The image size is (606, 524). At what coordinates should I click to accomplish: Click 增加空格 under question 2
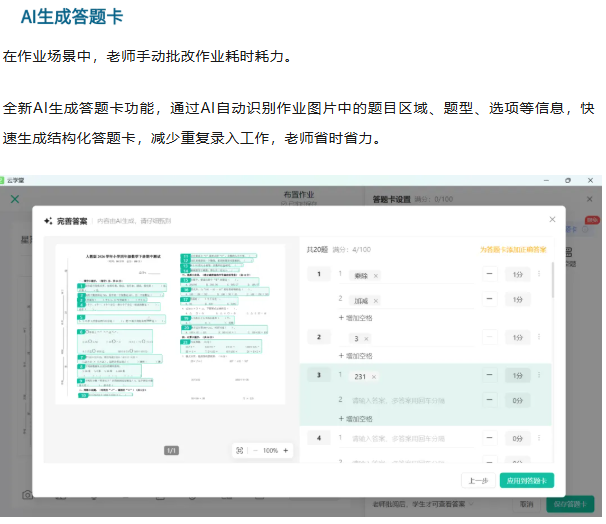[x=356, y=356]
